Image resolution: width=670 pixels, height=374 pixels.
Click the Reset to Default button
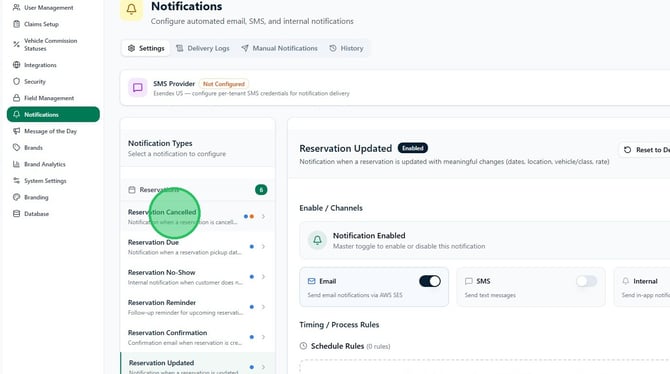644,150
